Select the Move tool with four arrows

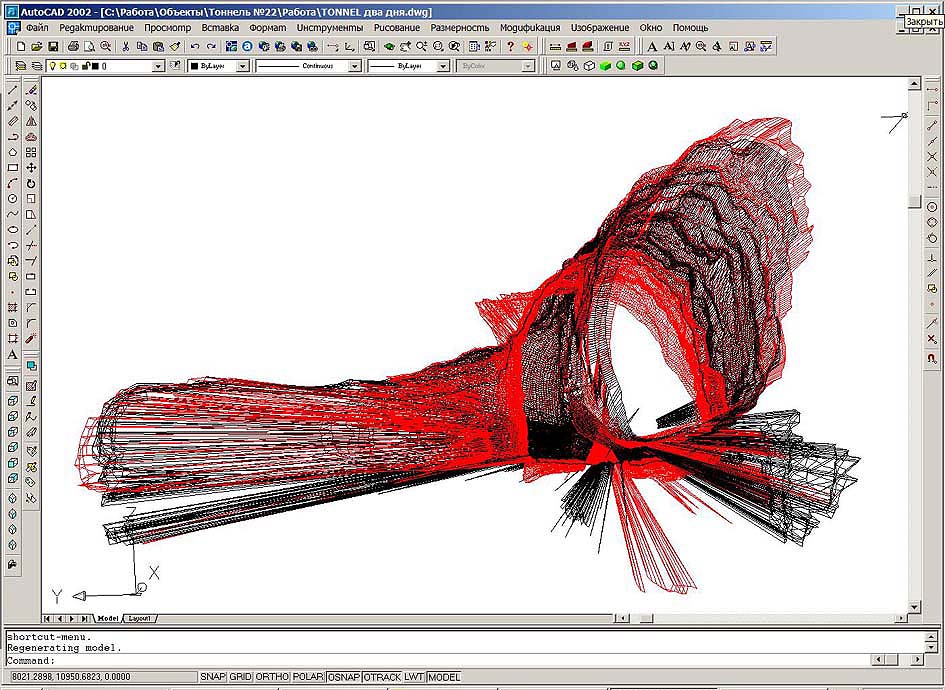tap(31, 168)
